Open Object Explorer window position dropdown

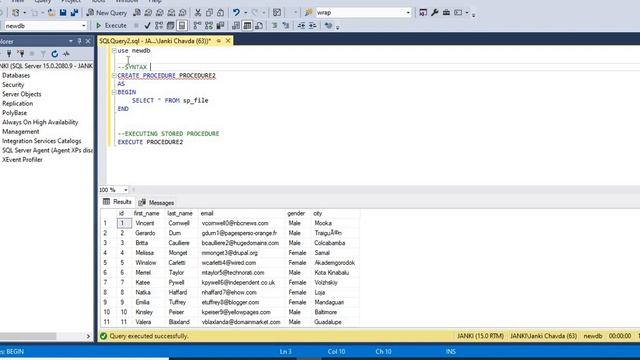pyautogui.click(x=71, y=41)
